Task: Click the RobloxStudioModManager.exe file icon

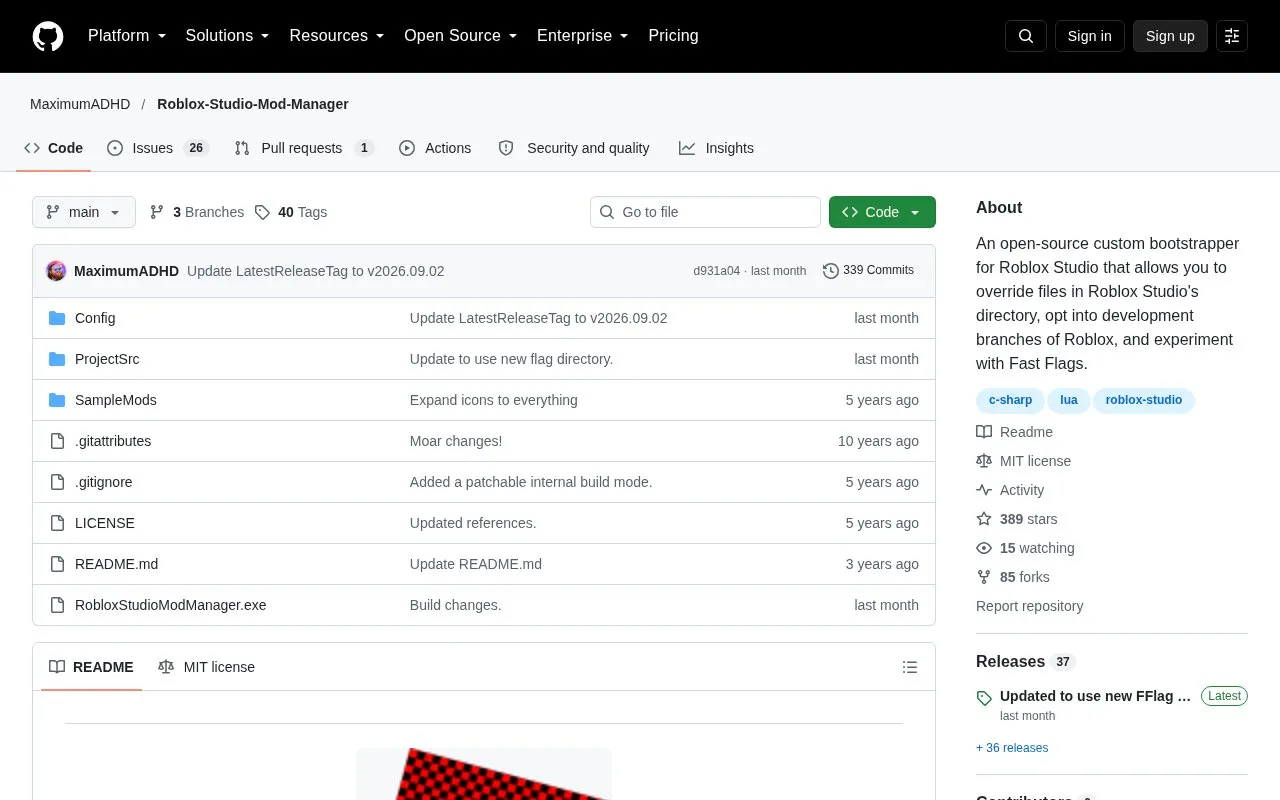Action: tap(57, 605)
